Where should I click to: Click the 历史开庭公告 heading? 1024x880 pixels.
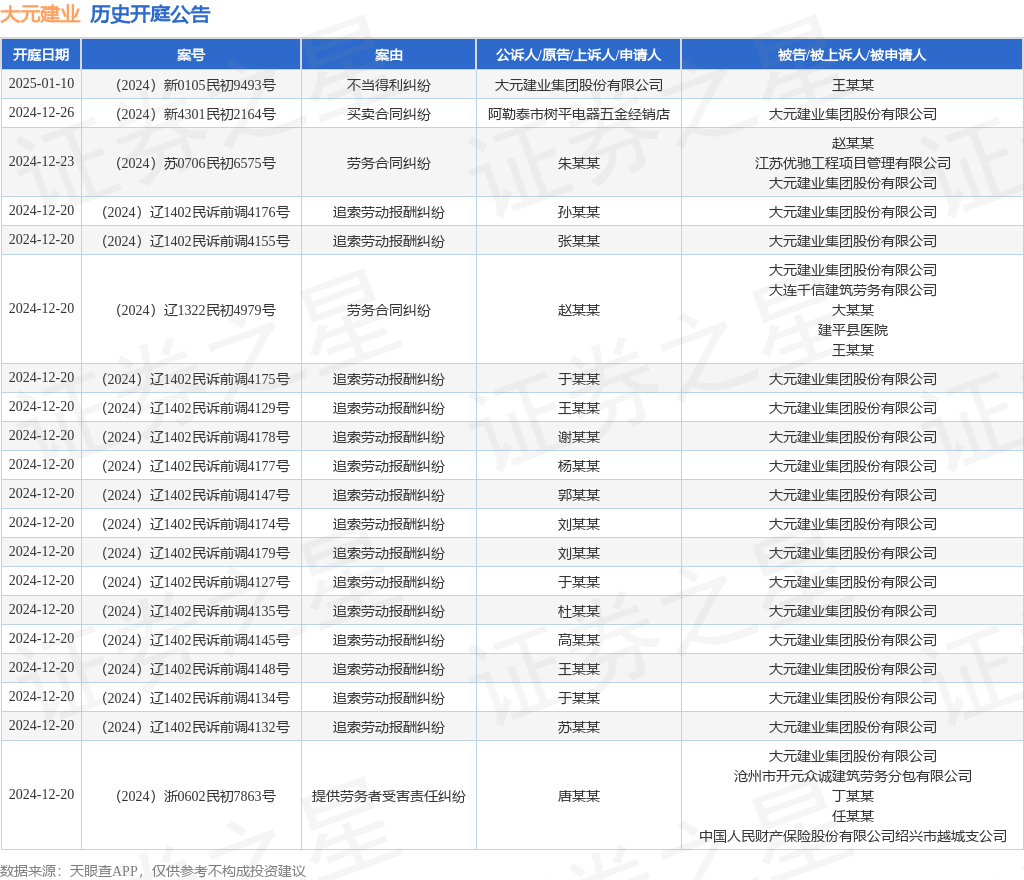coord(150,14)
